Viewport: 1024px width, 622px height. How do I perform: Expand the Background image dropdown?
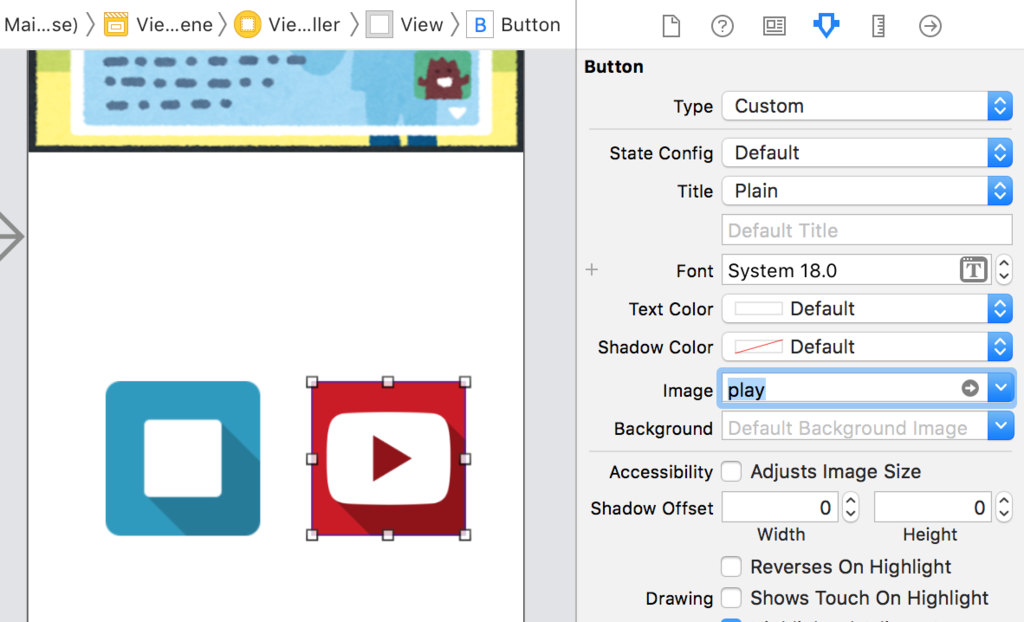1000,427
